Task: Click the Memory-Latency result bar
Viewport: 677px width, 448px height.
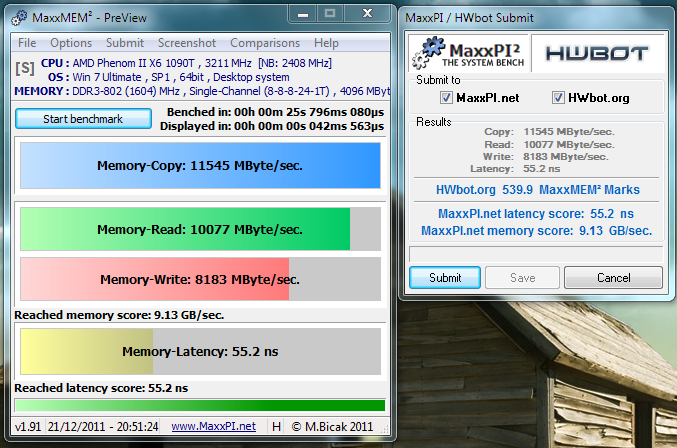Action: pos(200,351)
